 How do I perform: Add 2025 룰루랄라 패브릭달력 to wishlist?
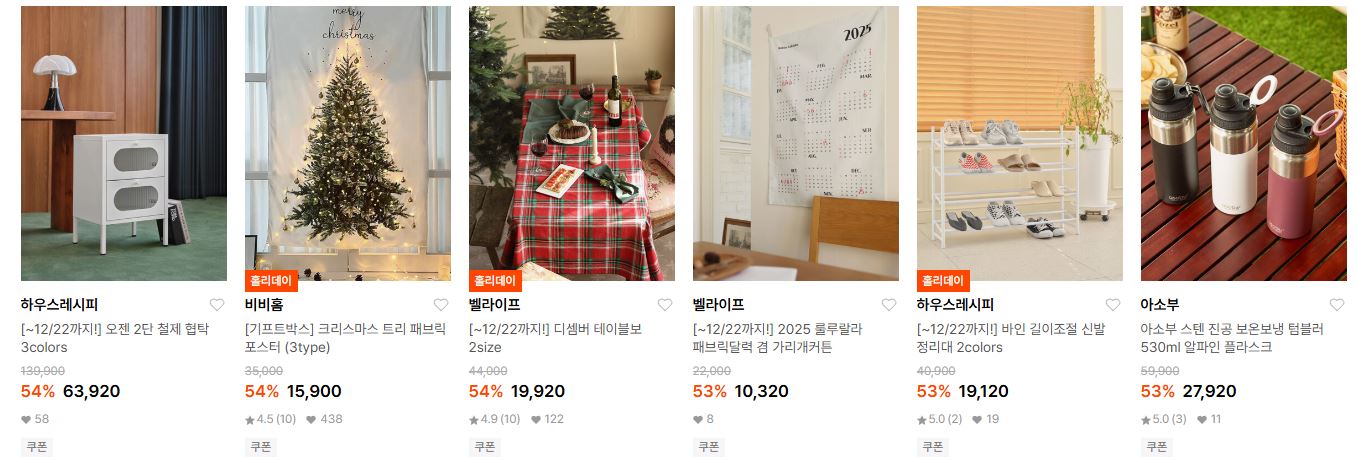click(889, 305)
